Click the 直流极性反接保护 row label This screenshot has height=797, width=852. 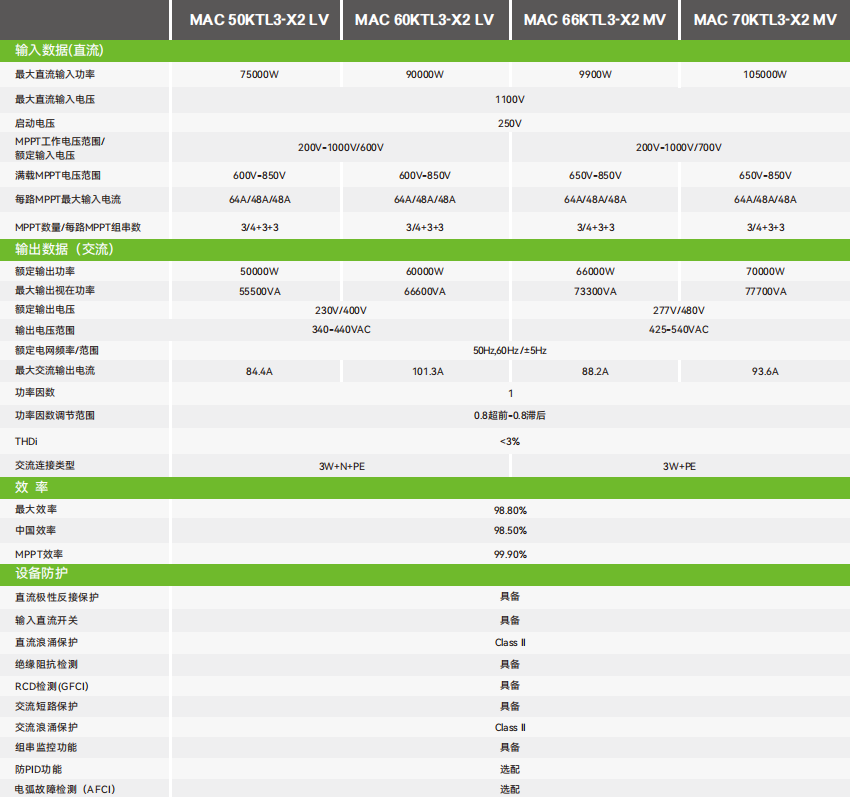(57, 598)
